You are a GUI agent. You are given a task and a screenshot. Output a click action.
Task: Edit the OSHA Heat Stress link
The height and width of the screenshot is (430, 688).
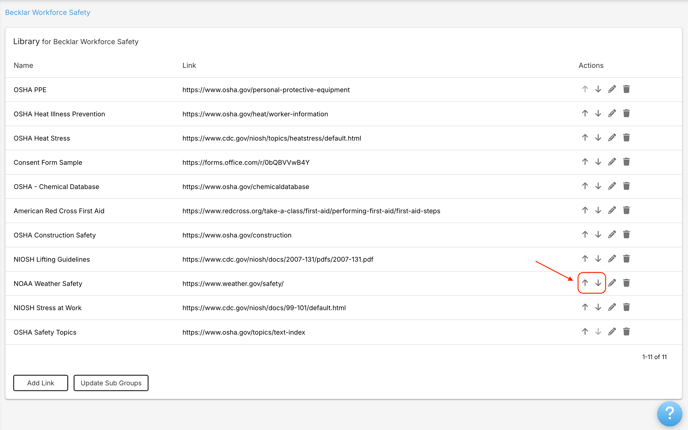click(x=612, y=137)
